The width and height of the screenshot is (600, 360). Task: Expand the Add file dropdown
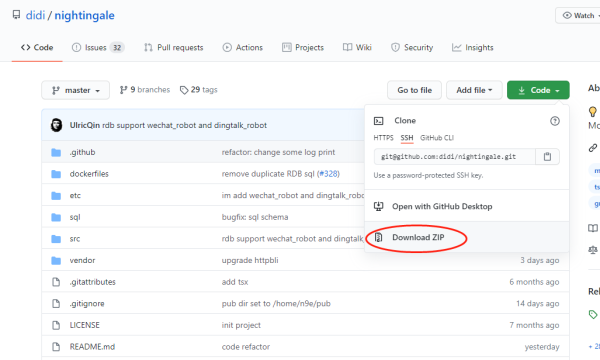tap(474, 90)
